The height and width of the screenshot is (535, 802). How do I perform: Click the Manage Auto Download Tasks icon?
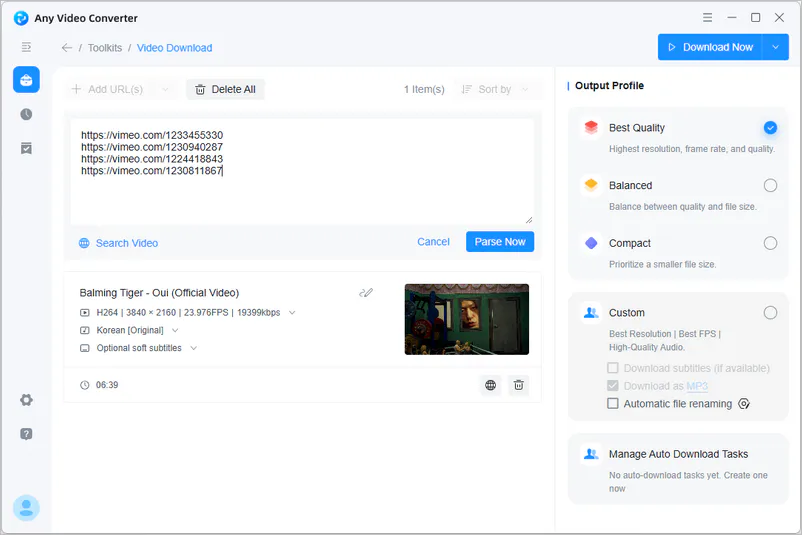tap(591, 454)
